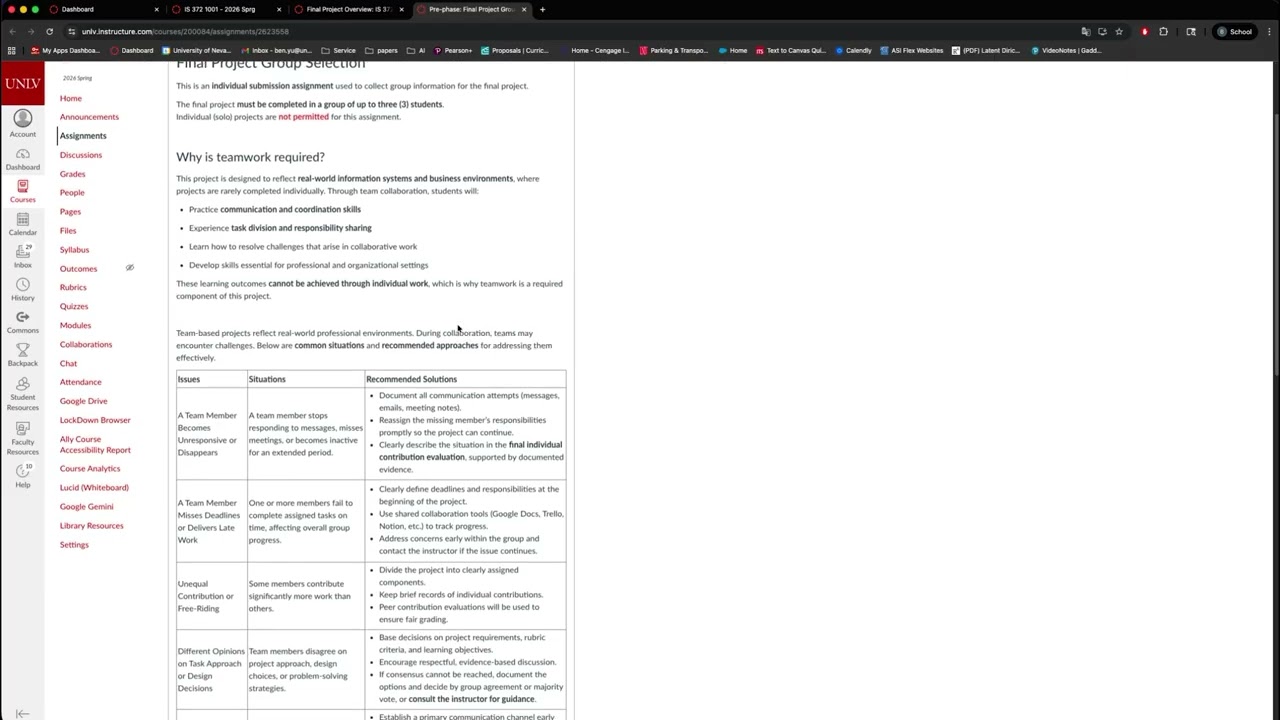Open Rubrics in the course menu

click(73, 287)
